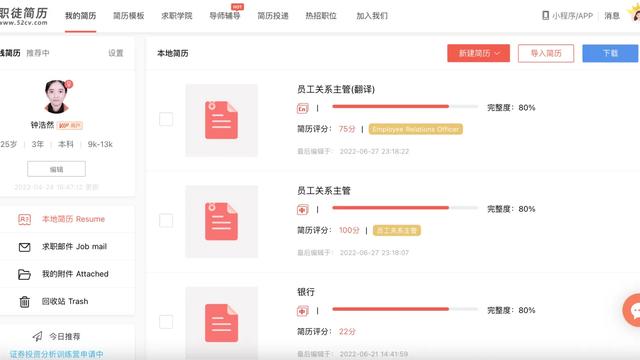
Task: Open the 员工关系主管(翻译) resume title
Action: [336, 89]
